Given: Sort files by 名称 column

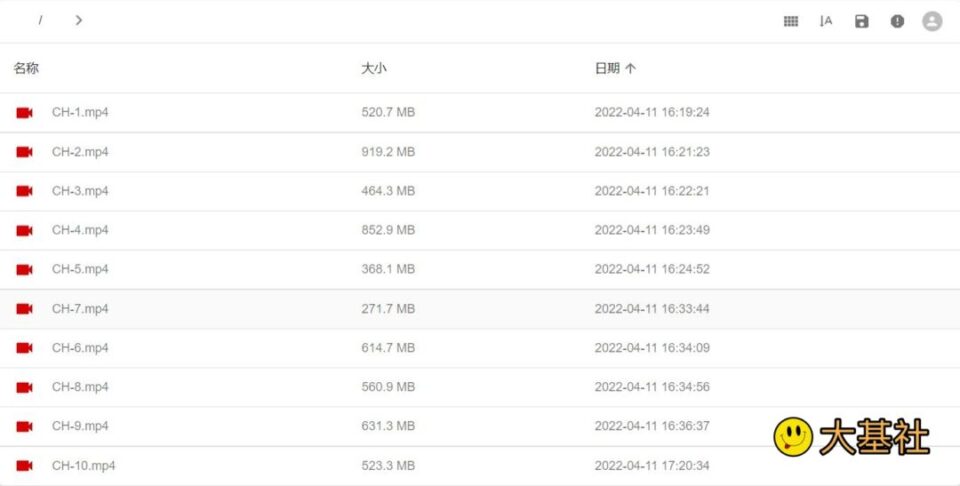Looking at the screenshot, I should [26, 69].
